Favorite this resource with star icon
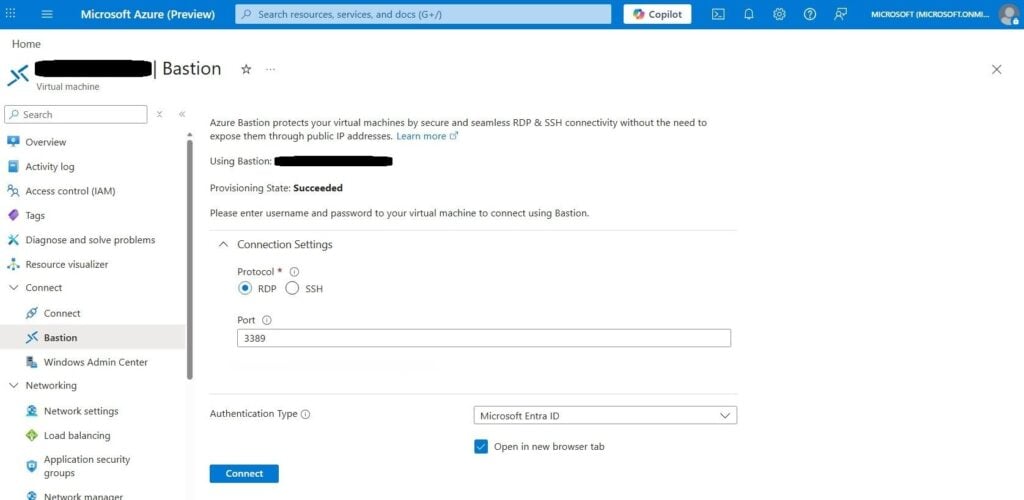The image size is (1024, 500). [x=246, y=69]
